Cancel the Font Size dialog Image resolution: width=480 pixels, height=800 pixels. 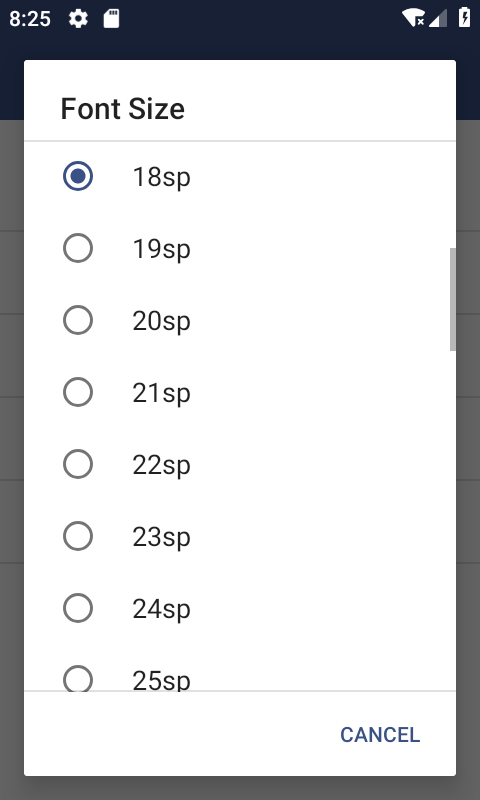point(380,735)
